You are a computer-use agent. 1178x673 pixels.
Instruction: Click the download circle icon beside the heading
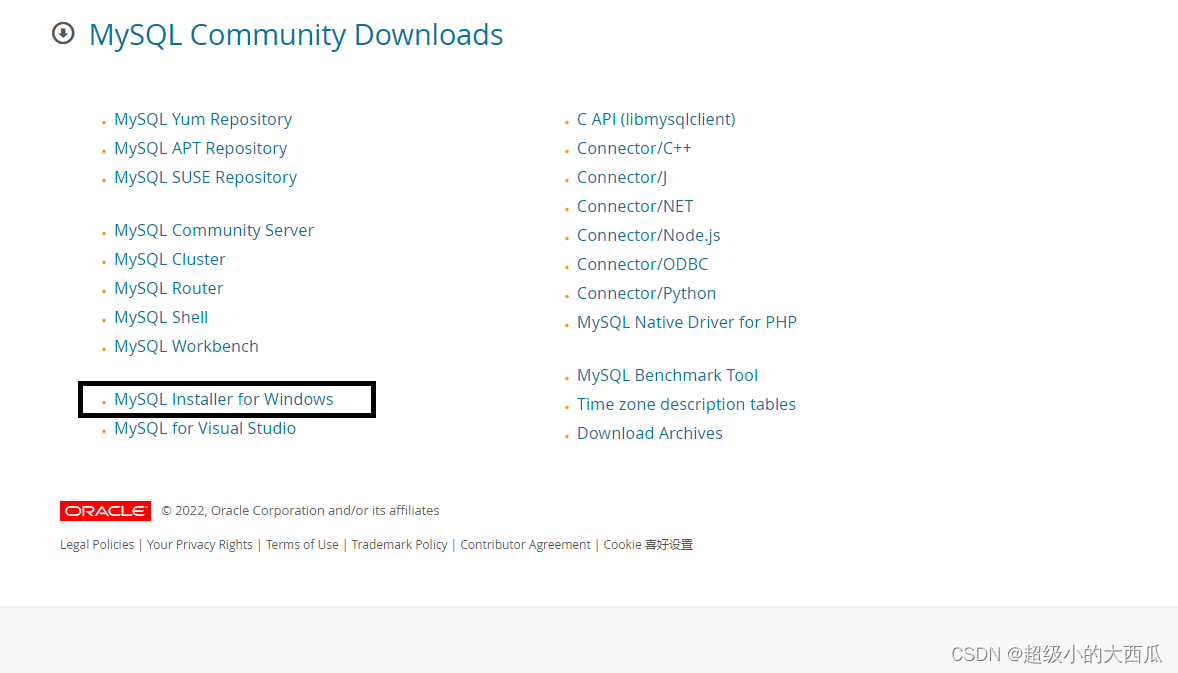click(x=63, y=33)
